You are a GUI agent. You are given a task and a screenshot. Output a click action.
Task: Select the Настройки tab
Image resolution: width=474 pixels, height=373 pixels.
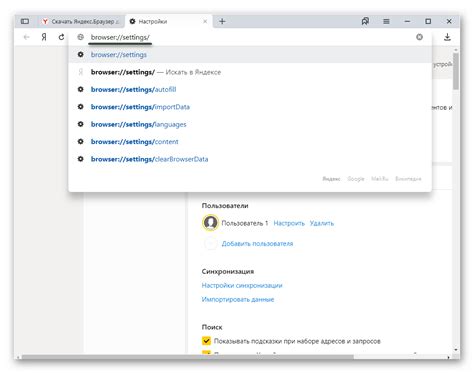[168, 21]
